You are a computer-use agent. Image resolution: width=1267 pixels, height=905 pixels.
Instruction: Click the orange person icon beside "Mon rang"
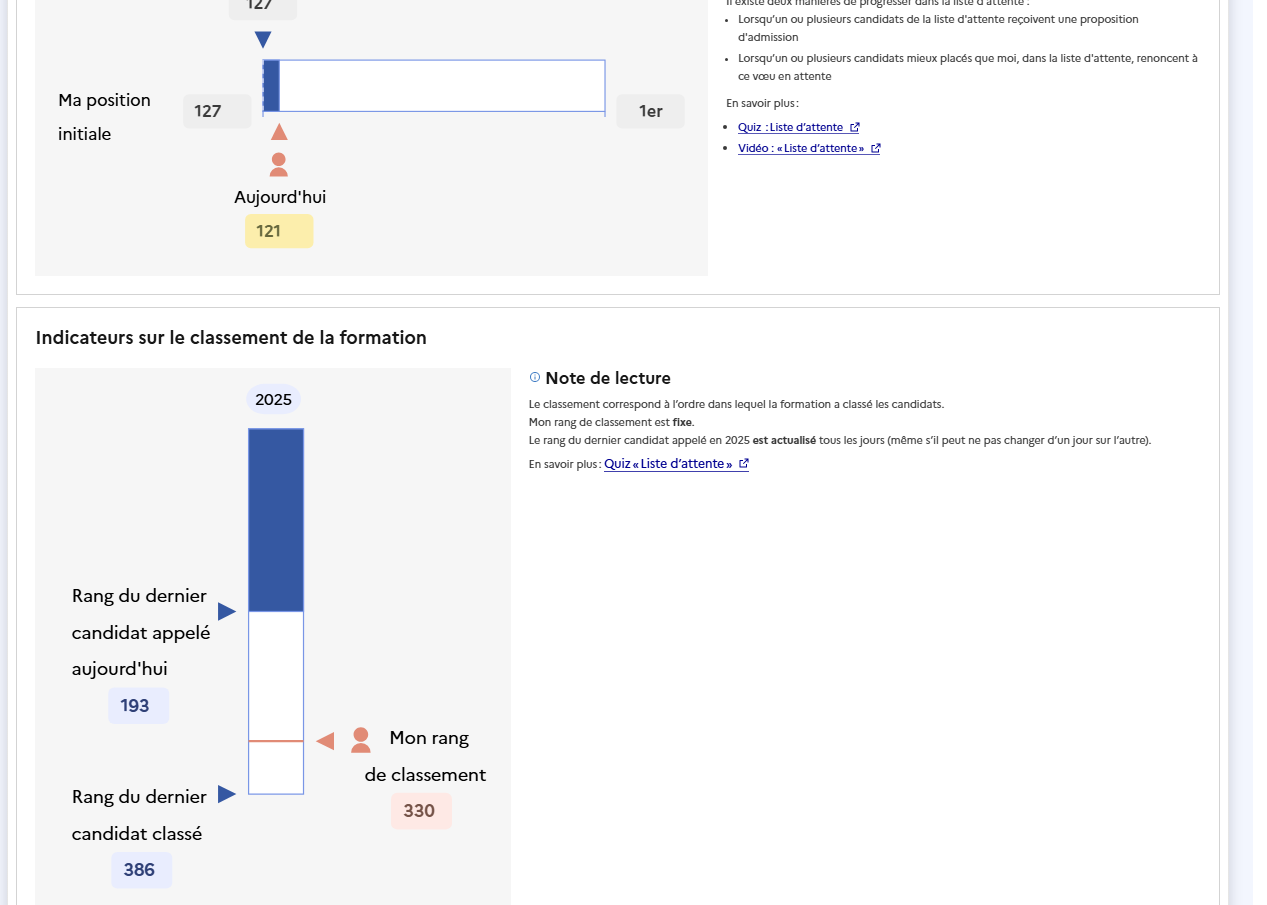click(x=361, y=740)
